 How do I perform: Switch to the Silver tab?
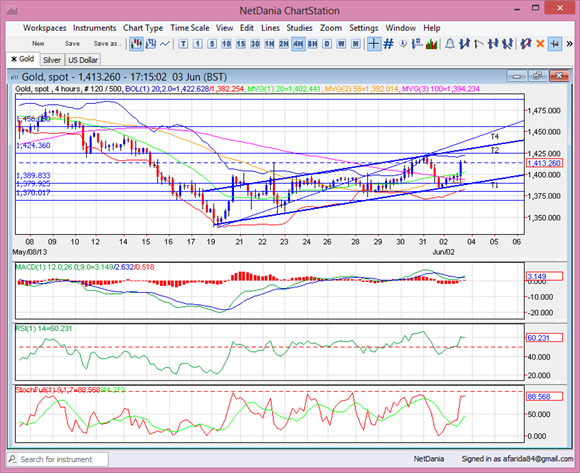click(52, 60)
